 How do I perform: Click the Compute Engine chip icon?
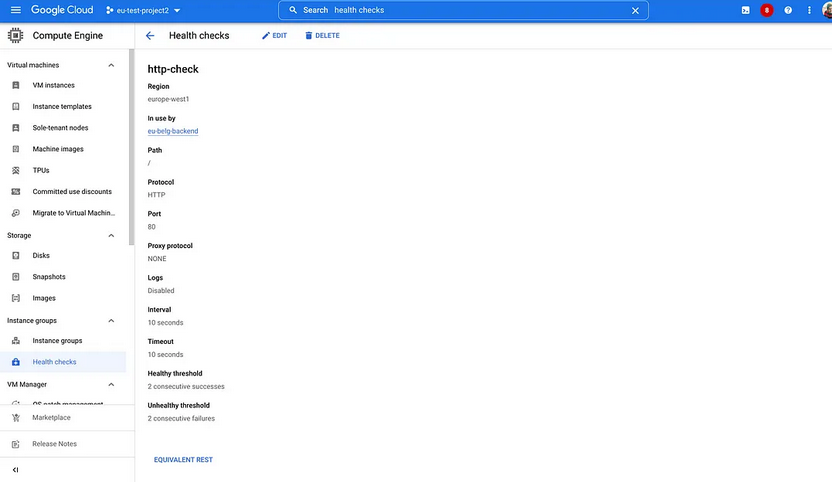15,36
